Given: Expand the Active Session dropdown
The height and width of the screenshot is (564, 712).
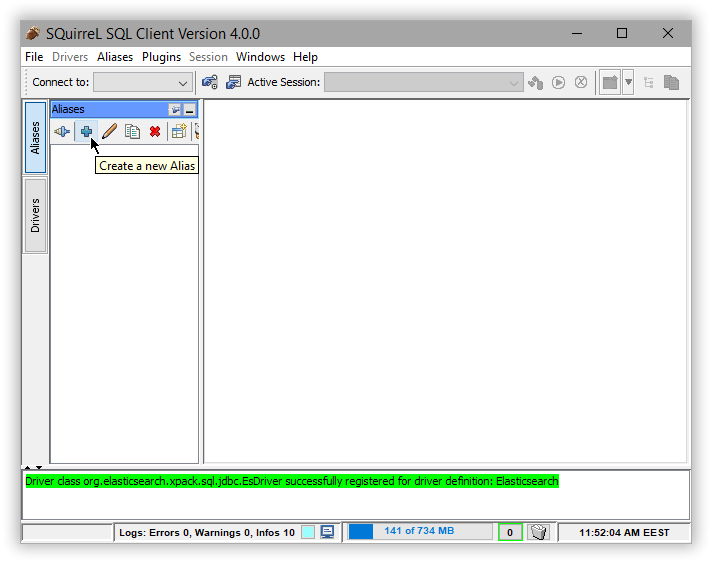Looking at the screenshot, I should (x=514, y=83).
